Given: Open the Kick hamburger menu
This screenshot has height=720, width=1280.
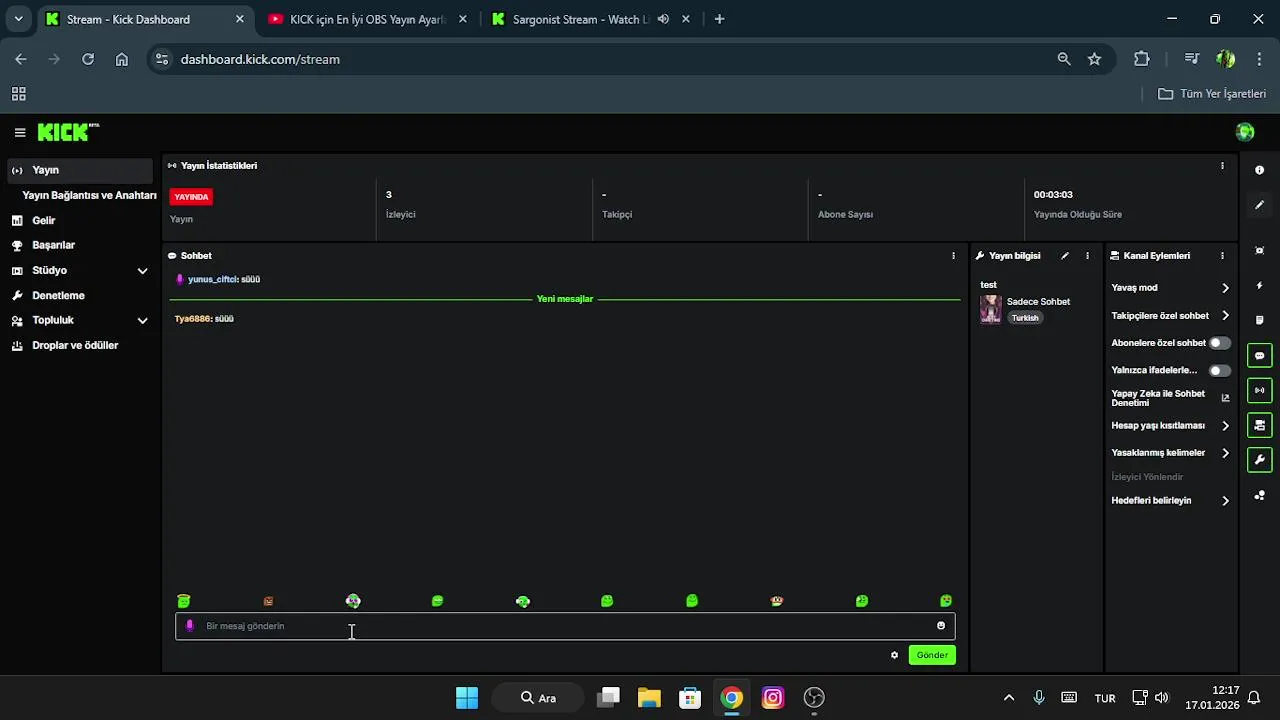Looking at the screenshot, I should pyautogui.click(x=20, y=132).
